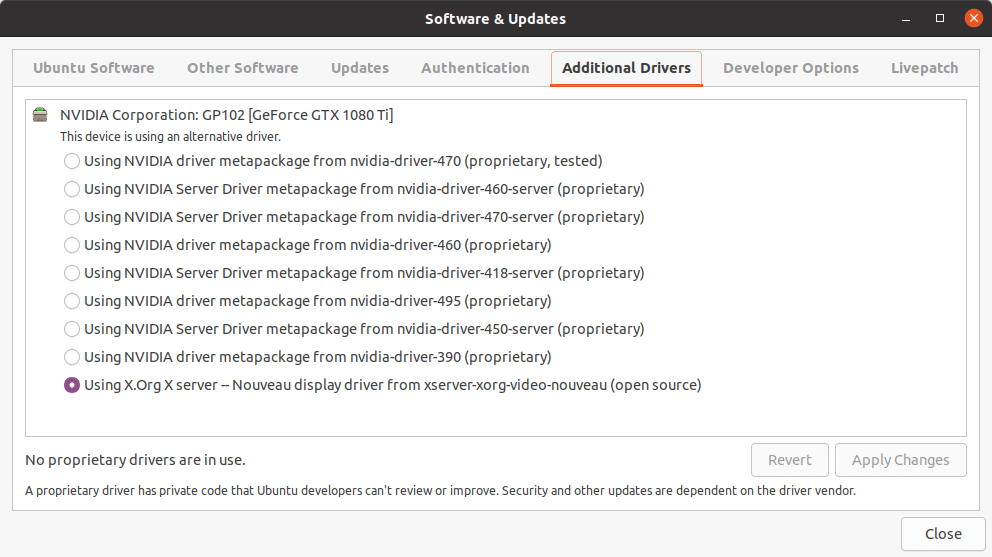Viewport: 992px width, 557px height.
Task: Select nvidia-driver-470 proprietary tested driver
Action: (x=72, y=161)
